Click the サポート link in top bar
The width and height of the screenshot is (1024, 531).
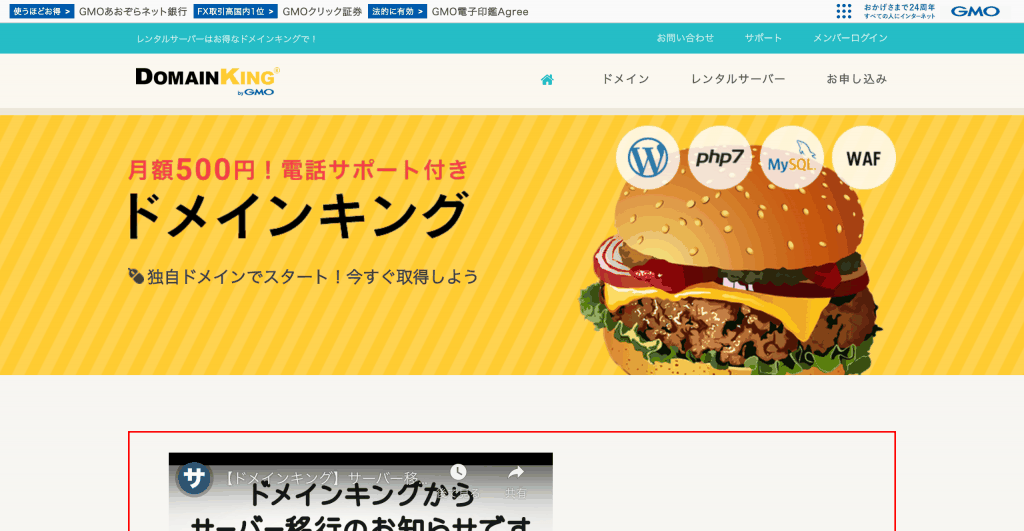coord(763,38)
